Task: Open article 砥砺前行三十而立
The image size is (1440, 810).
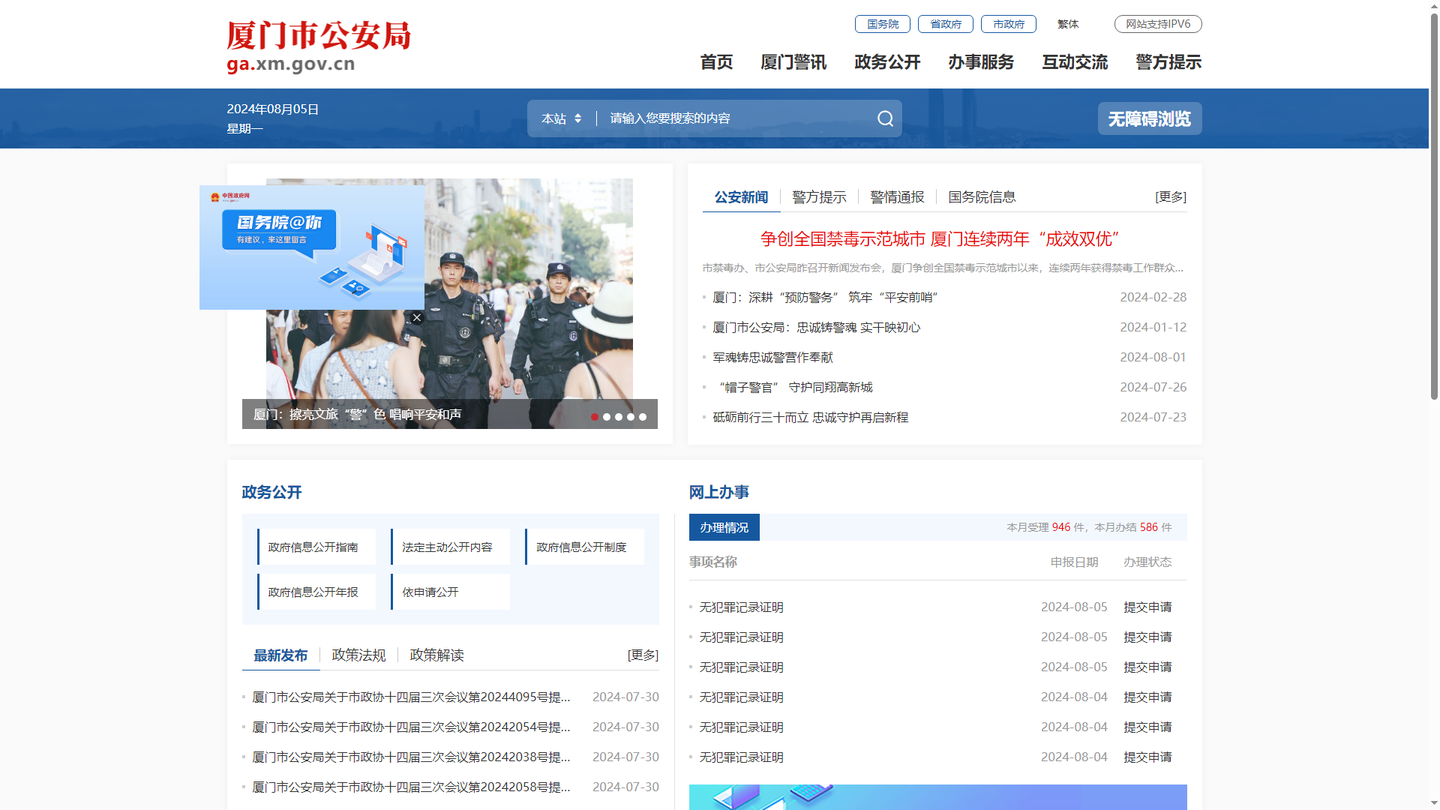Action: [x=810, y=417]
